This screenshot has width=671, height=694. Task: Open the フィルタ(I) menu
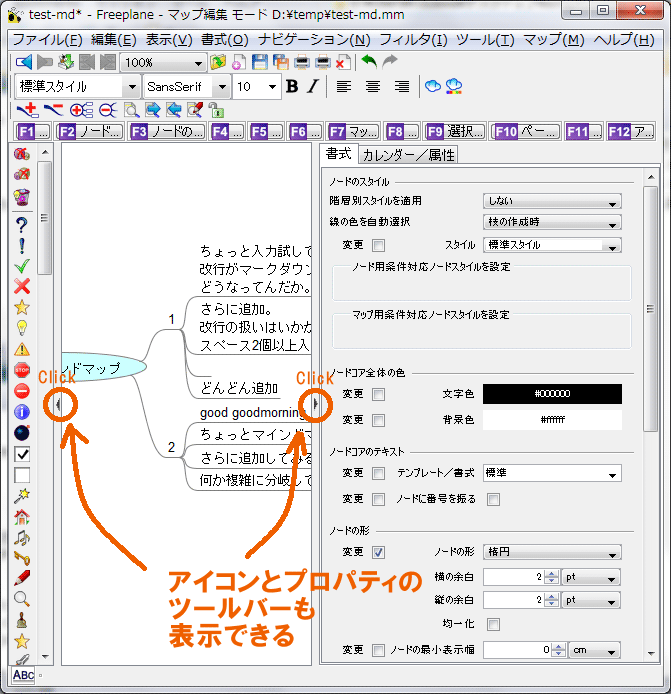coord(413,40)
